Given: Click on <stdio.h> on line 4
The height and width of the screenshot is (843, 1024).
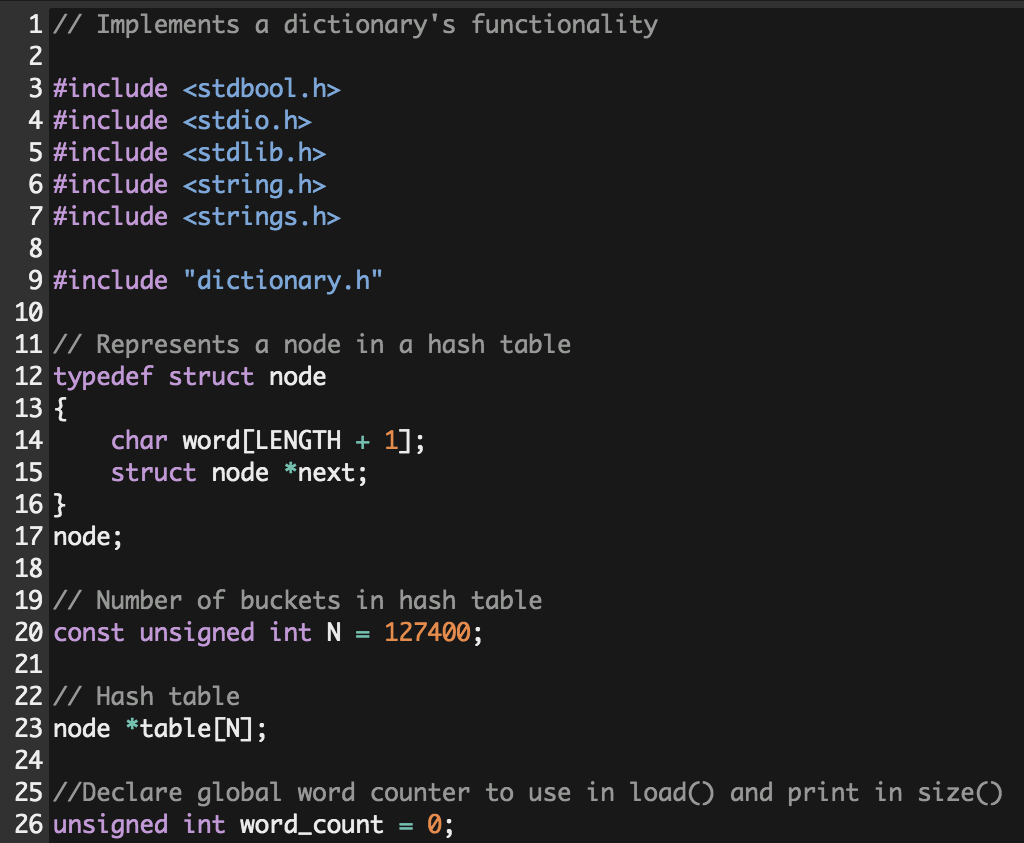Looking at the screenshot, I should click(248, 121).
